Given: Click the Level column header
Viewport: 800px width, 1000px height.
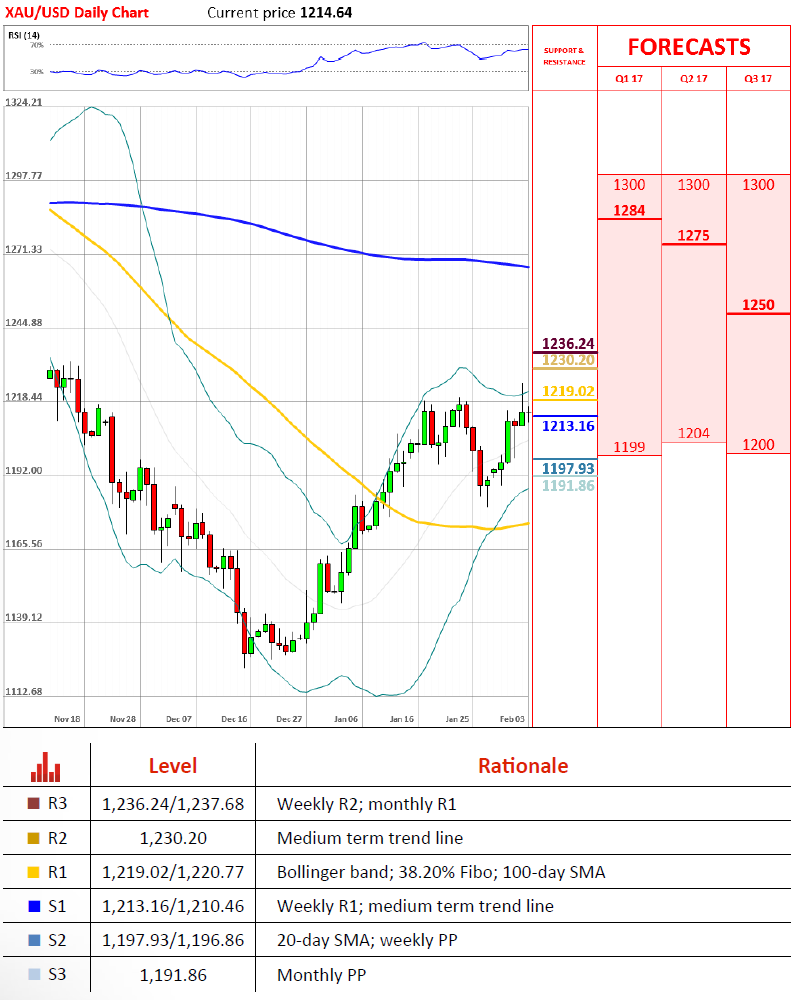Looking at the screenshot, I should [x=173, y=765].
